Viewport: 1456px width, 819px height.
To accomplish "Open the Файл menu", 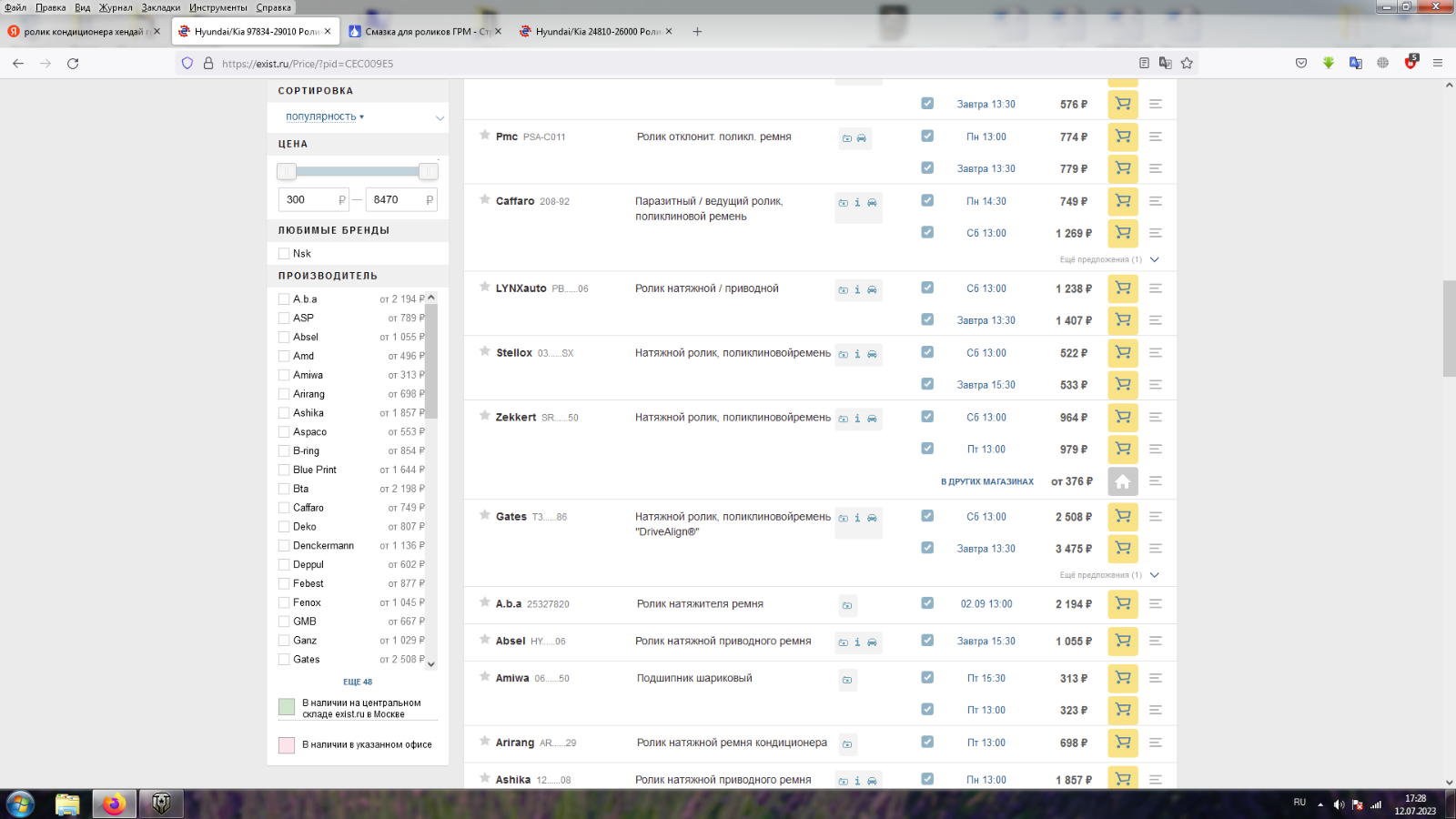I will coord(15,7).
